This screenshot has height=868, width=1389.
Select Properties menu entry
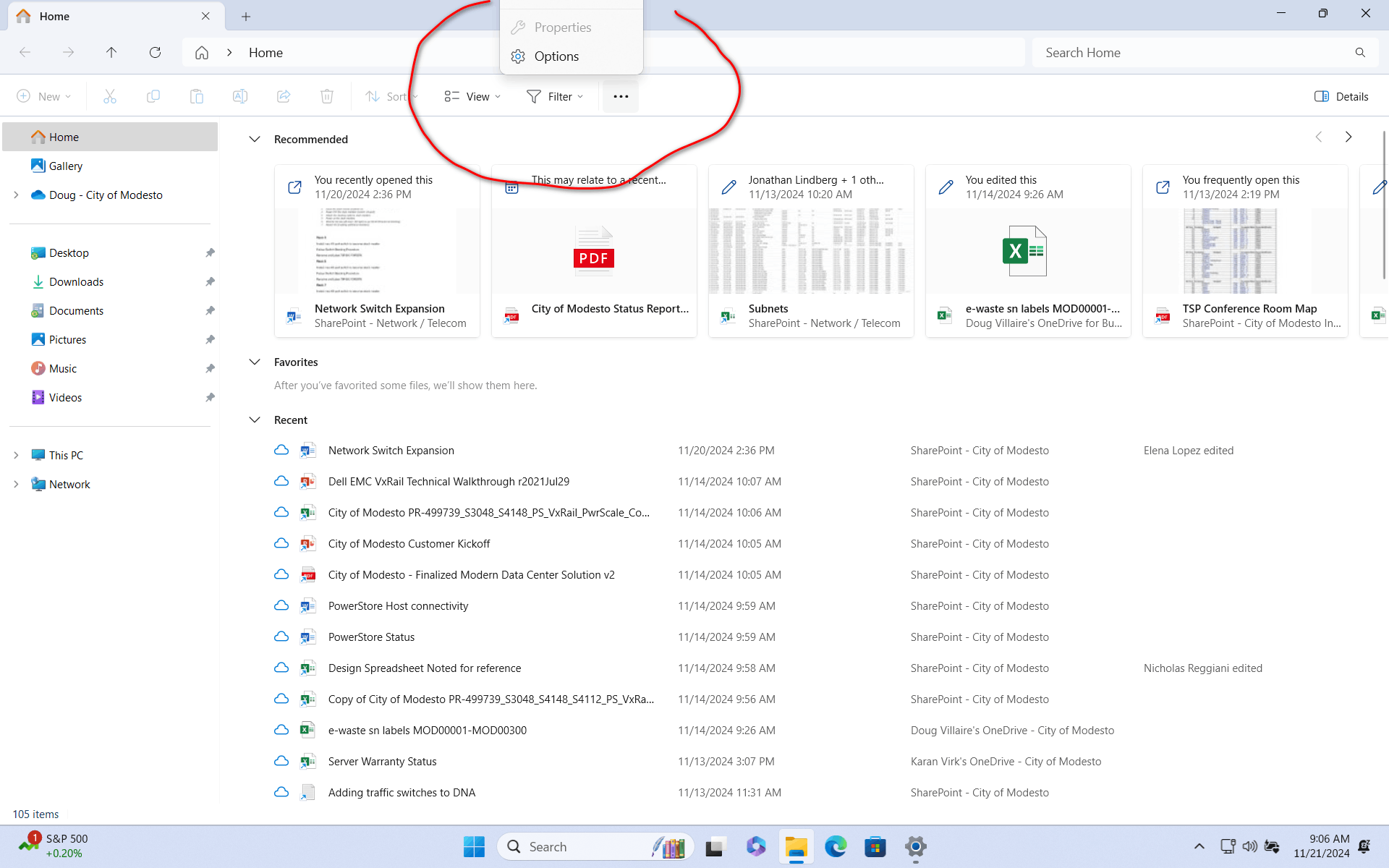571,27
